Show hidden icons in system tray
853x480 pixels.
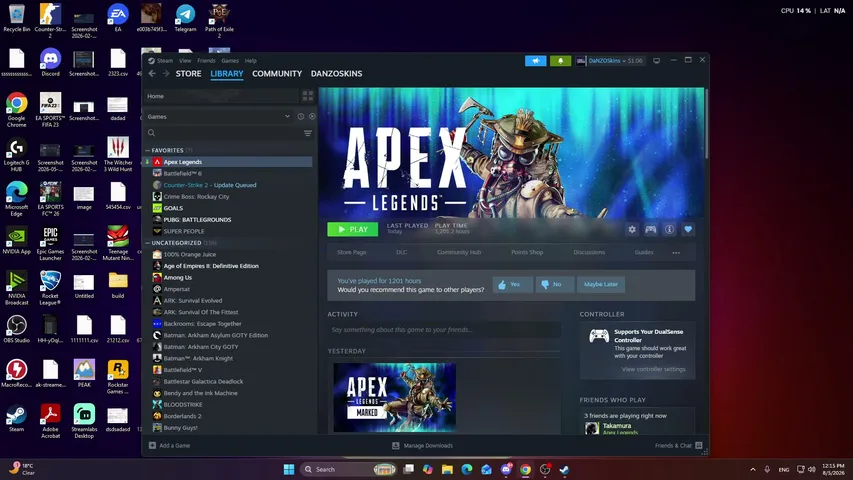(x=752, y=469)
